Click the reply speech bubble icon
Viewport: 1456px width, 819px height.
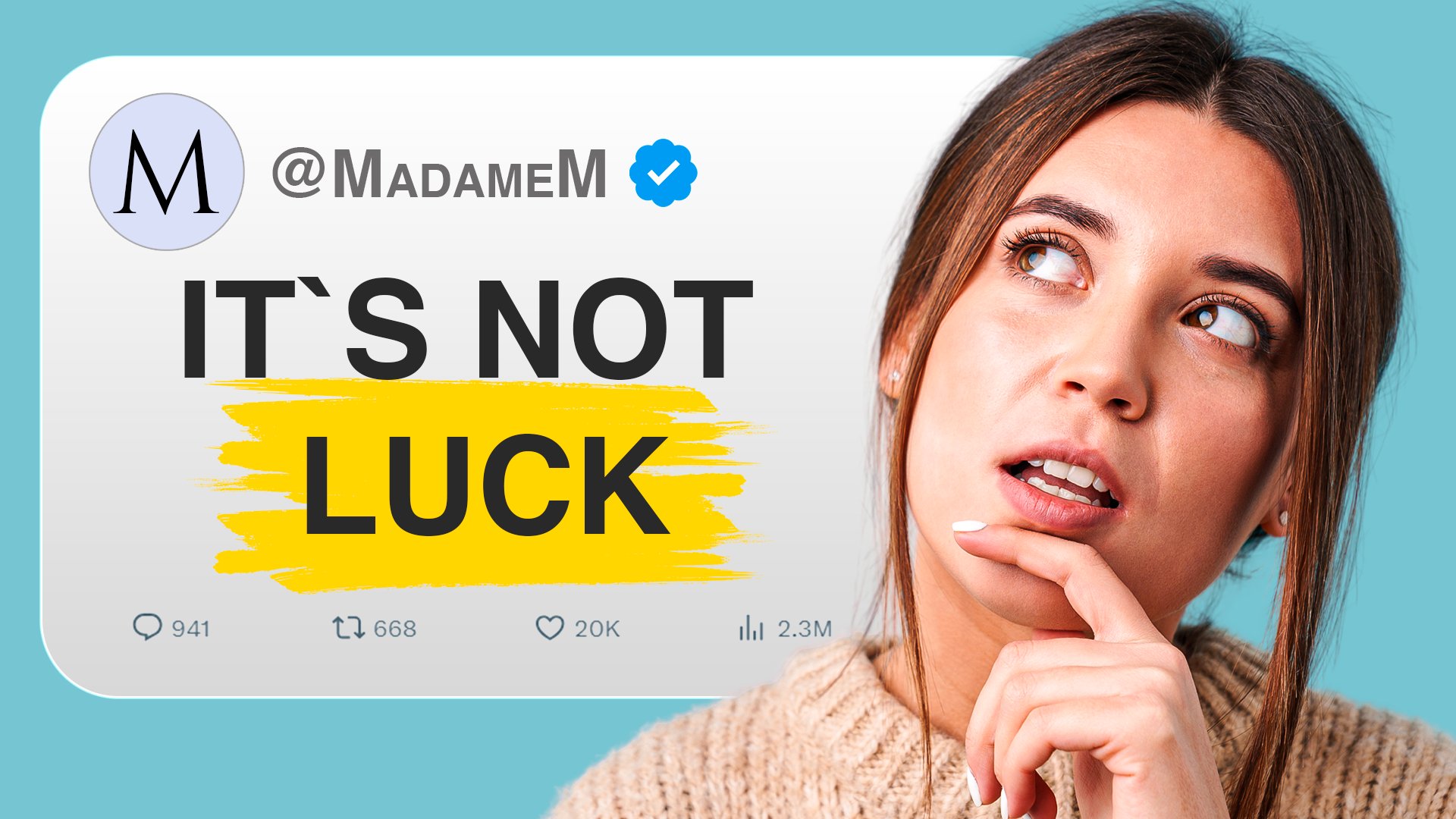coord(147,627)
